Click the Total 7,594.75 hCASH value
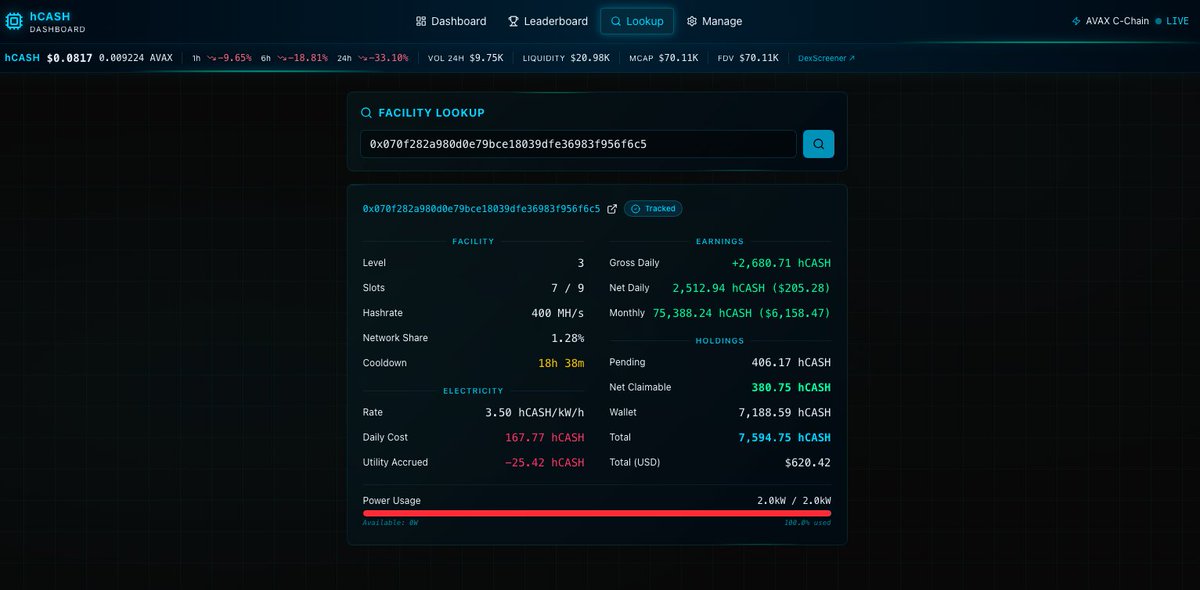The image size is (1200, 590). tap(785, 437)
